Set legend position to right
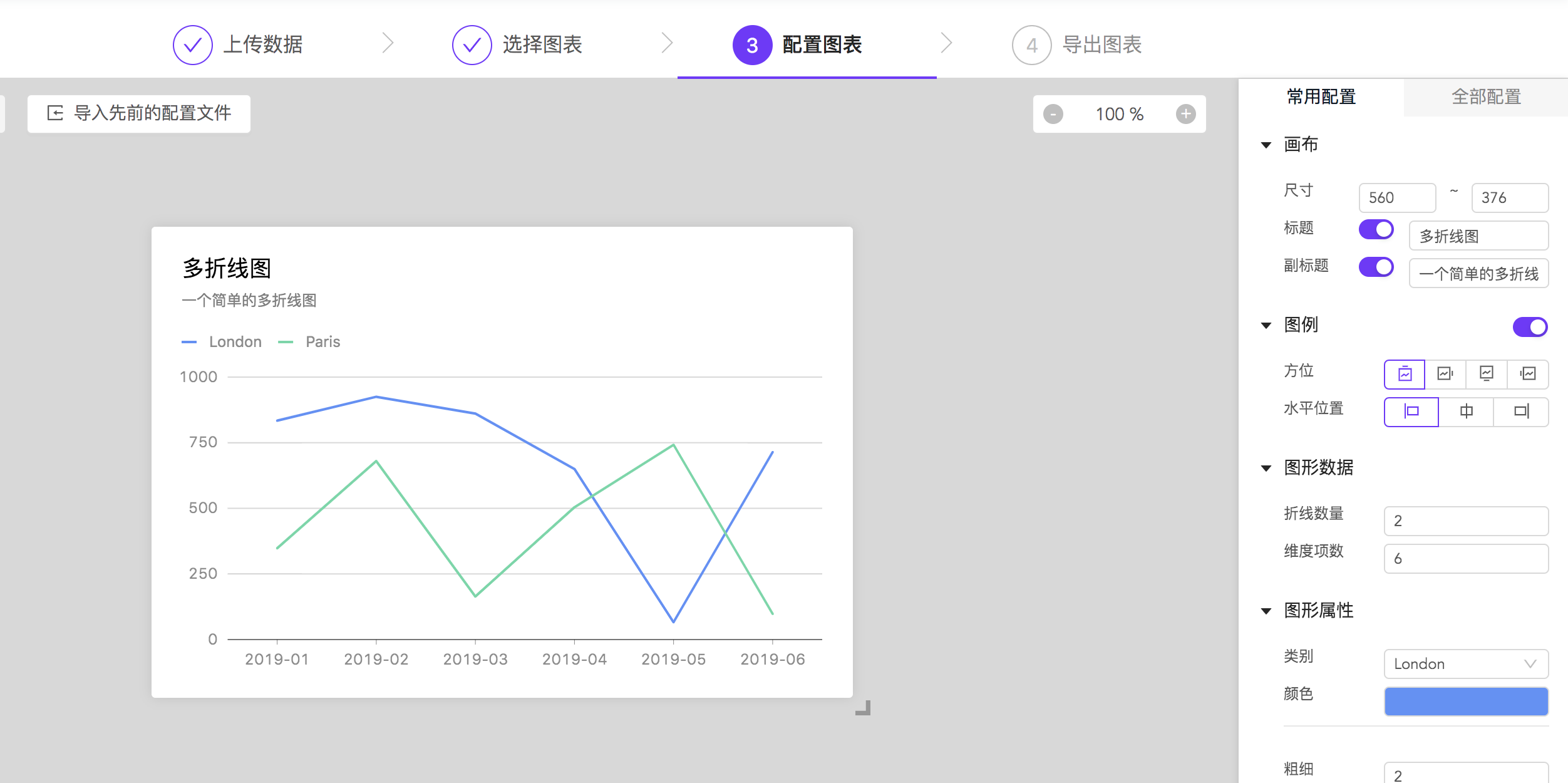 click(1445, 374)
